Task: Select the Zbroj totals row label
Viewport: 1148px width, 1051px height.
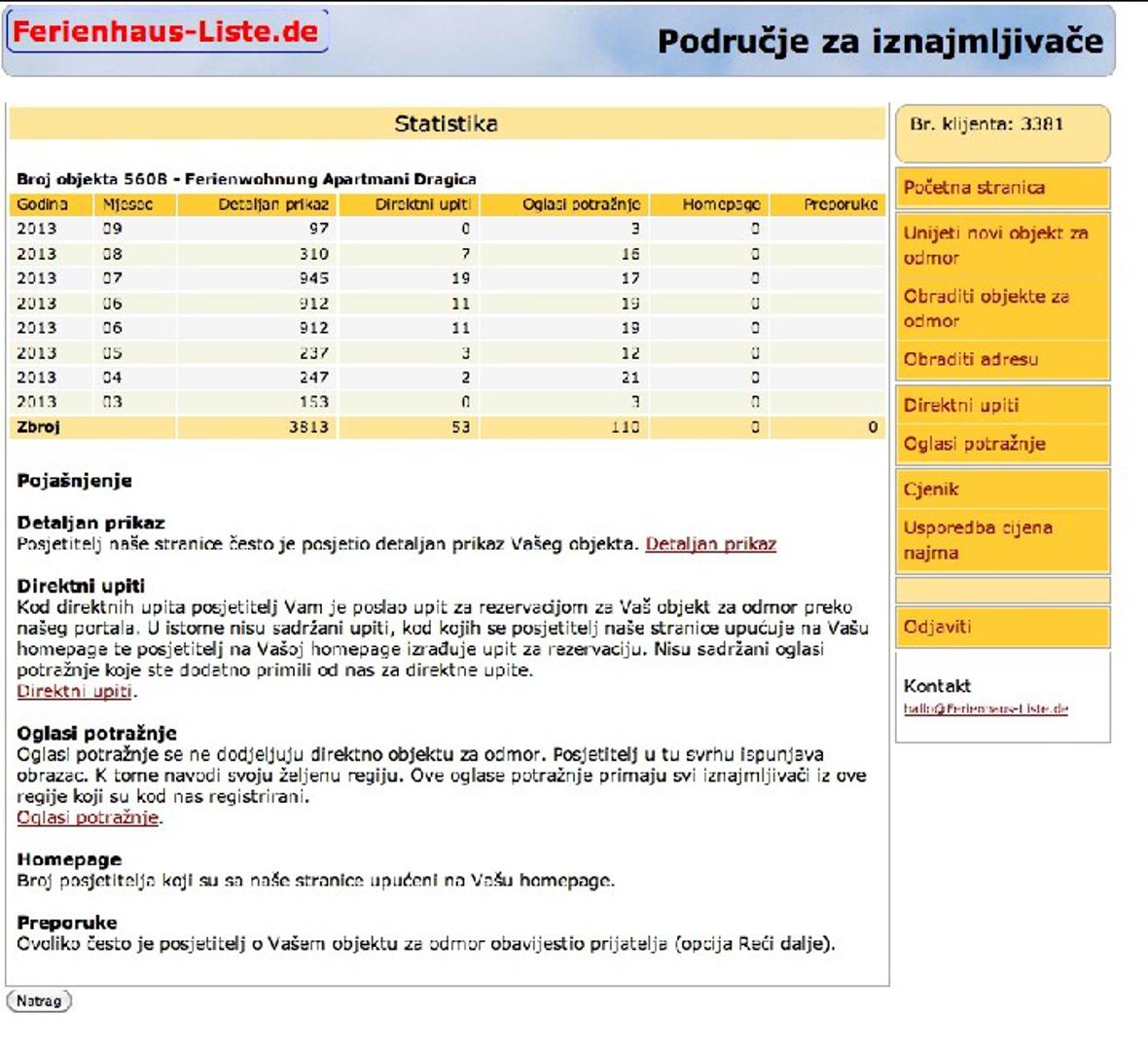Action: coord(39,427)
